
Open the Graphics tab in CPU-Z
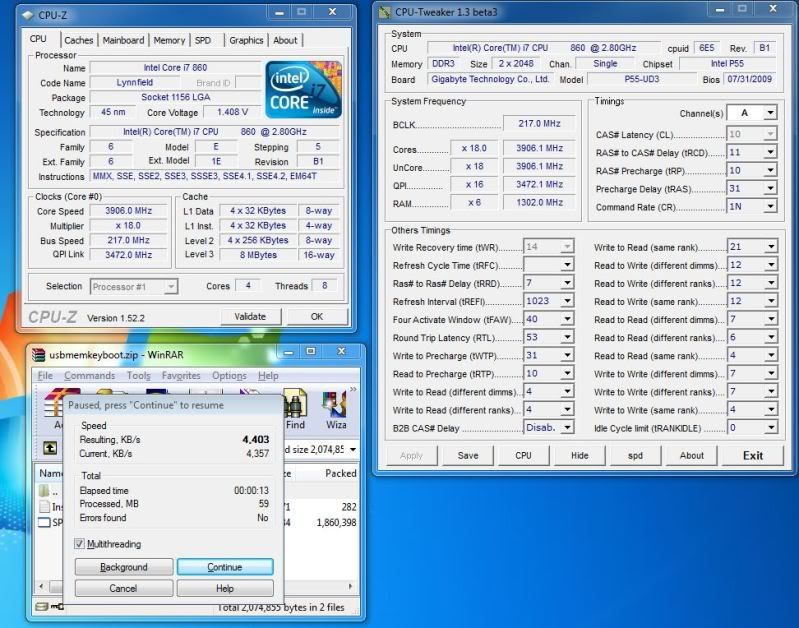point(246,40)
